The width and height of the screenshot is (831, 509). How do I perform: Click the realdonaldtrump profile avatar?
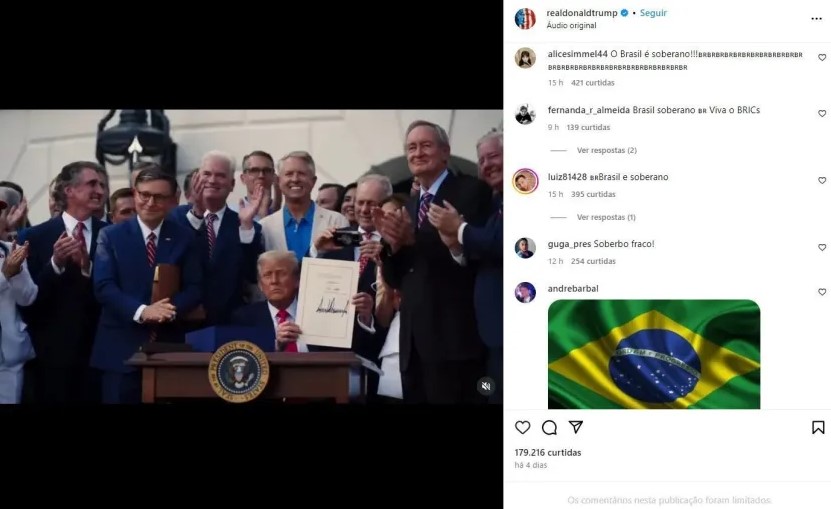coord(525,19)
